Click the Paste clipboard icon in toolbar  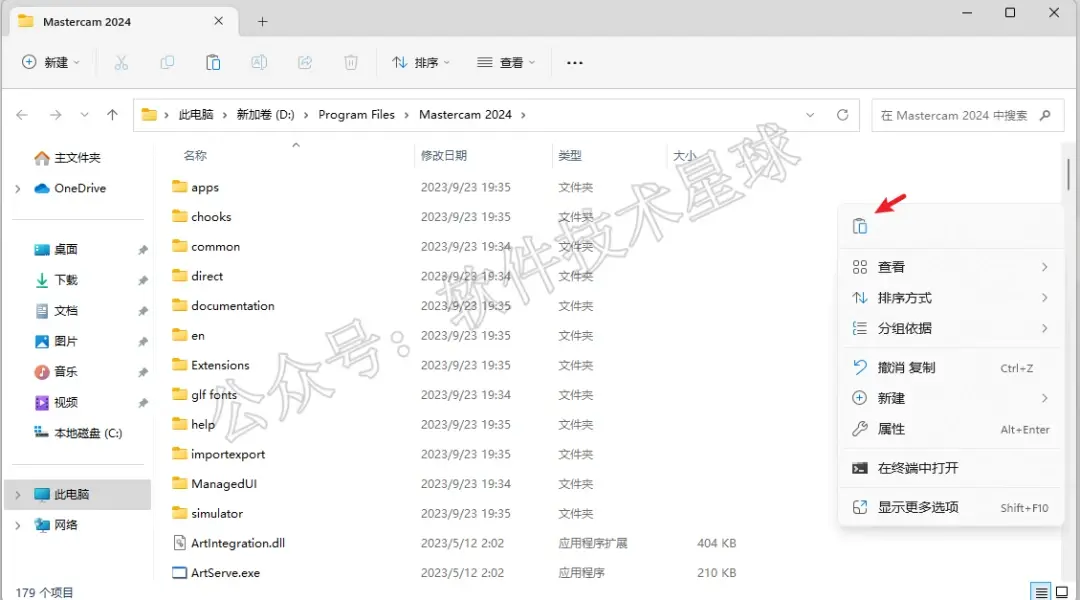pos(214,63)
